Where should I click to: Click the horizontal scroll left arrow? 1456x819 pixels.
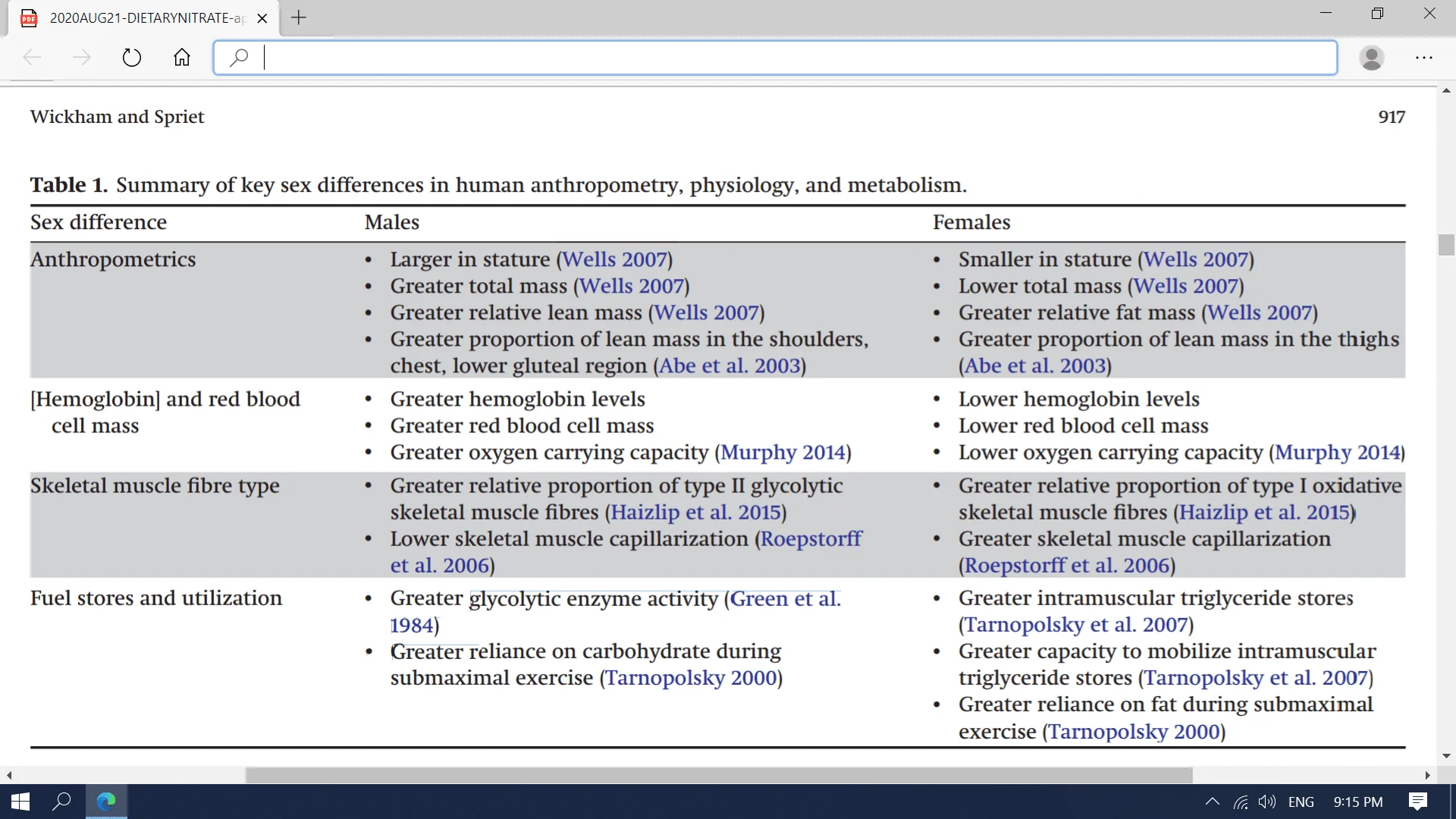point(9,775)
